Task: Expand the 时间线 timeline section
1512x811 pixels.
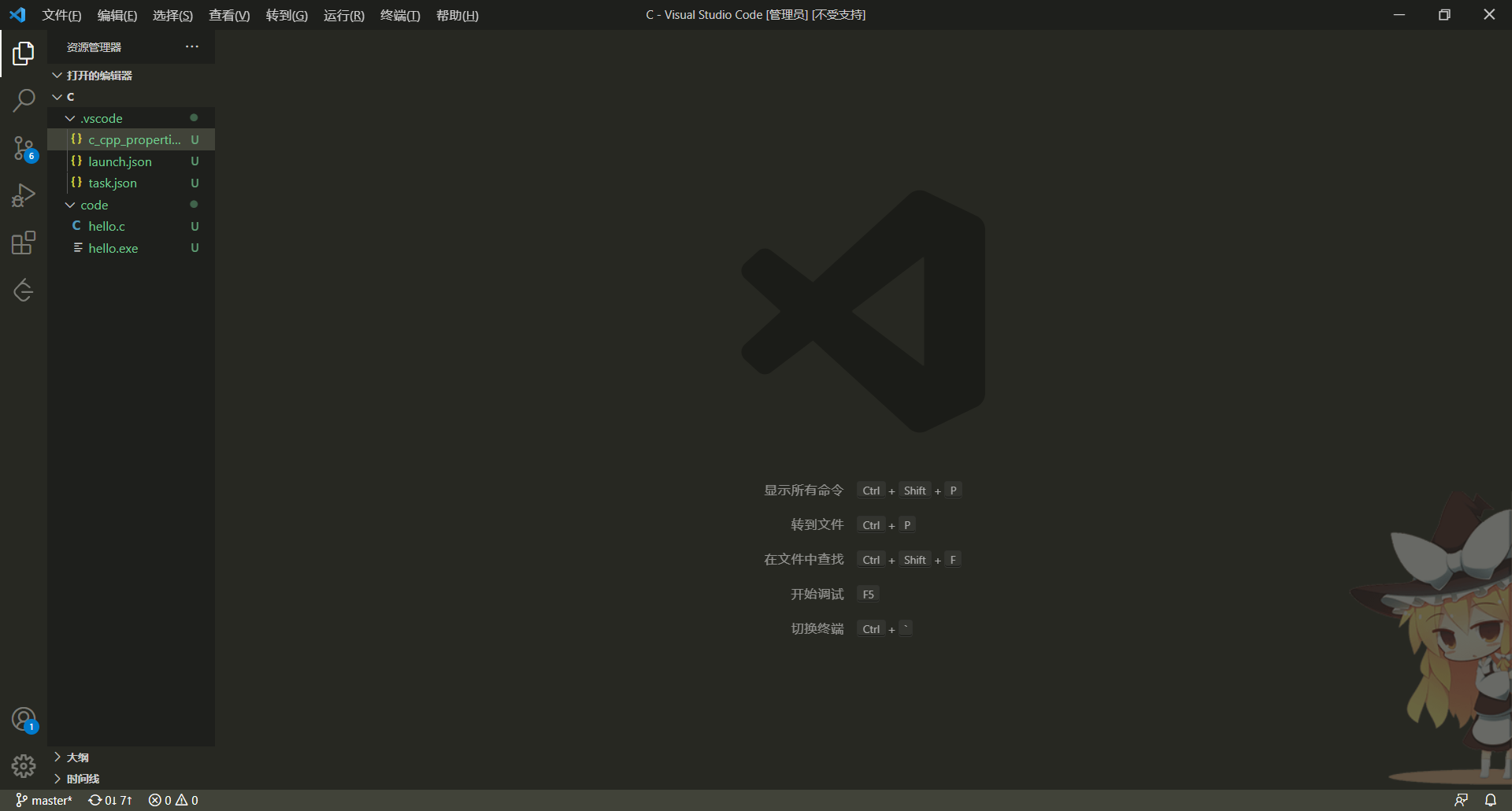Action: [x=131, y=779]
